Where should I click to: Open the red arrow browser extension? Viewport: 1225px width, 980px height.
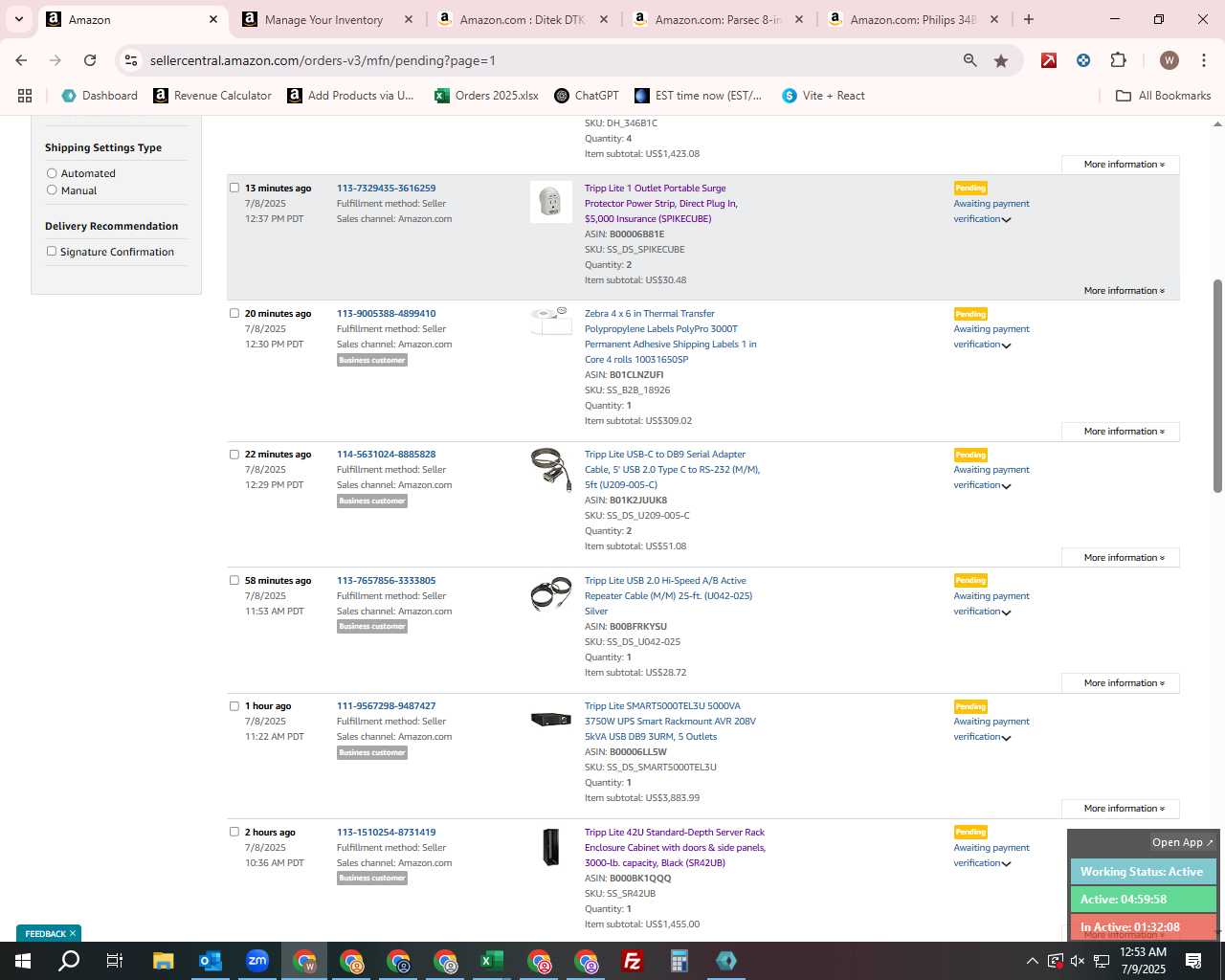[1049, 60]
